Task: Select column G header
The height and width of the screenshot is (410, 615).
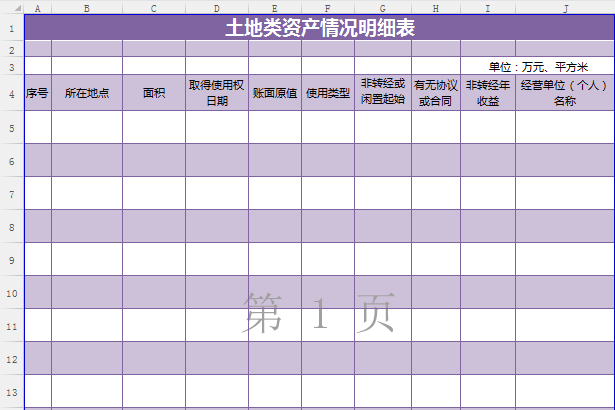Action: (x=383, y=8)
